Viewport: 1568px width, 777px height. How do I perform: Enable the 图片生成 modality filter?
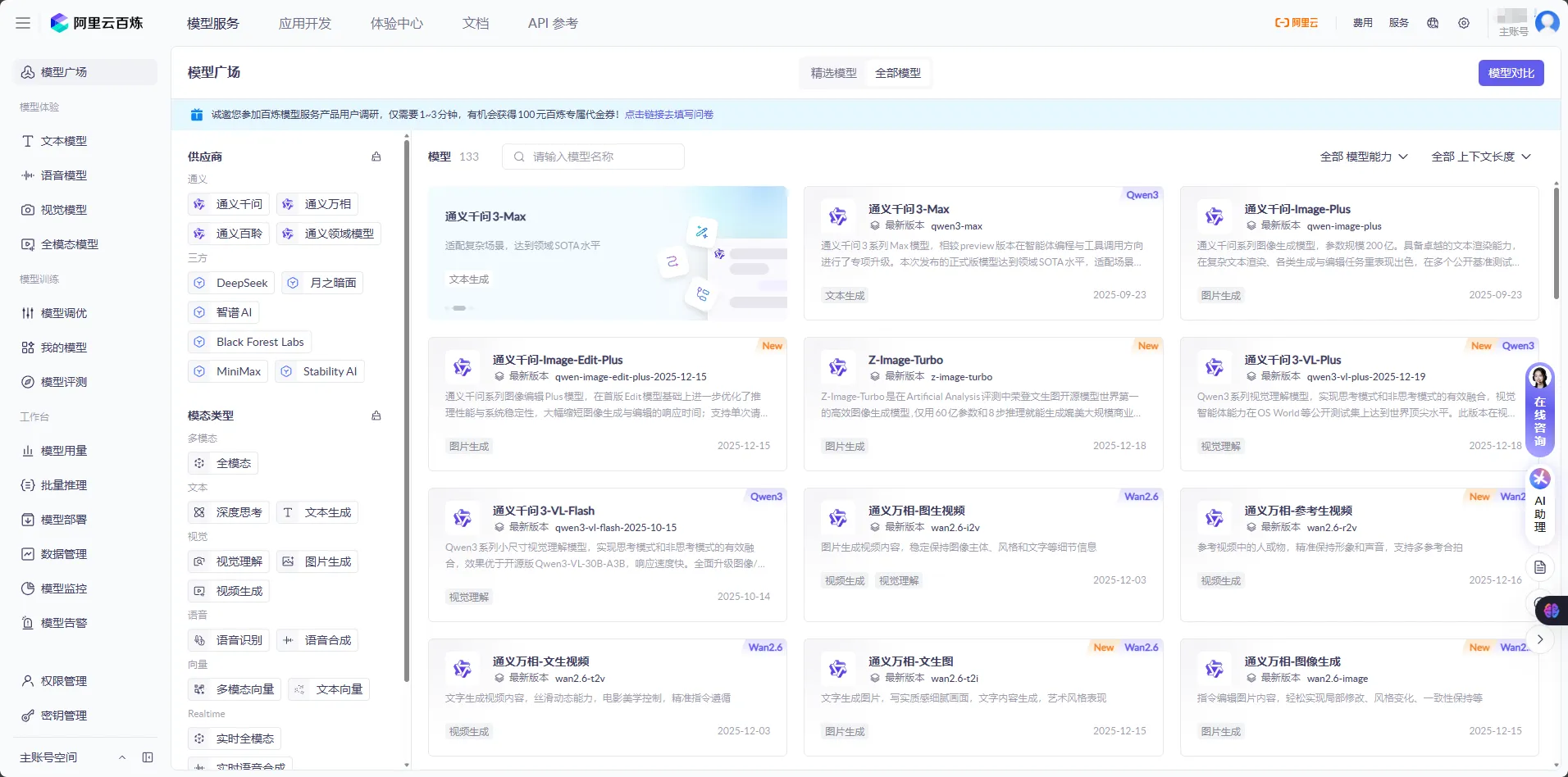318,561
